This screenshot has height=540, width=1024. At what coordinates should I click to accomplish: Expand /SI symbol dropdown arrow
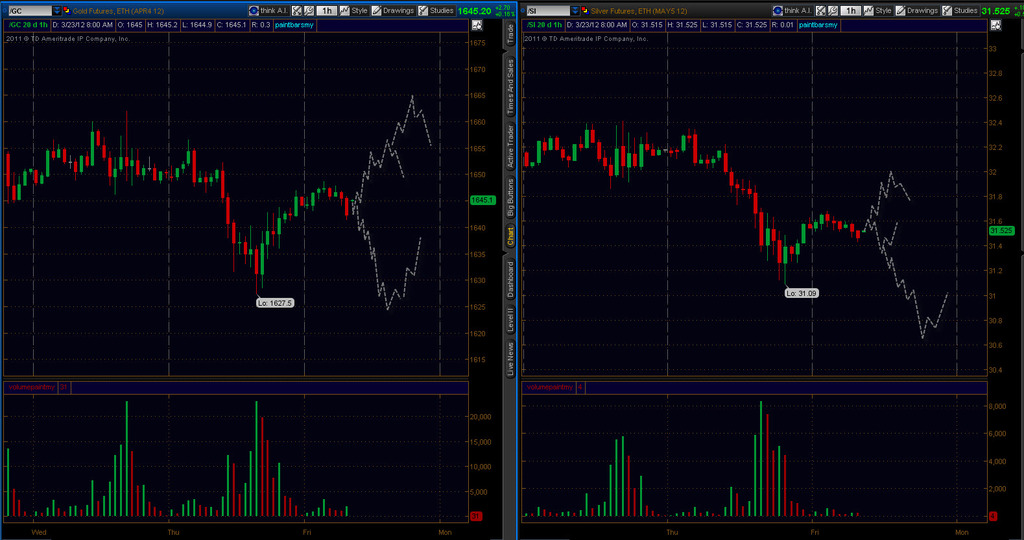click(x=575, y=10)
